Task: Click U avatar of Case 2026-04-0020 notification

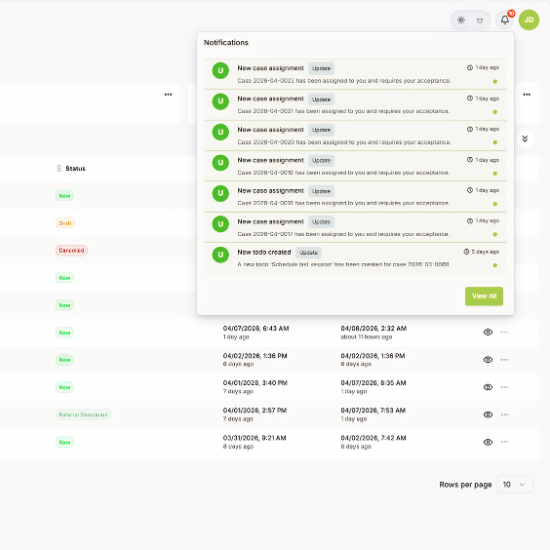Action: (x=220, y=132)
